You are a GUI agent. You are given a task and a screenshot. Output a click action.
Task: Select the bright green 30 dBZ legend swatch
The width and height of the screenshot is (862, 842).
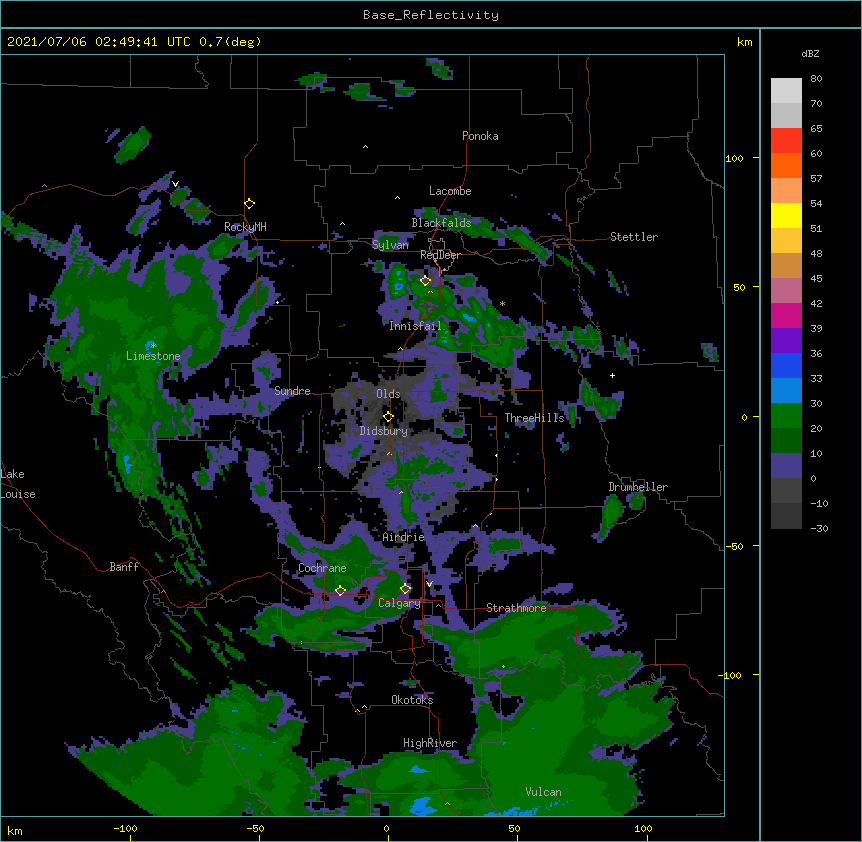pos(786,416)
